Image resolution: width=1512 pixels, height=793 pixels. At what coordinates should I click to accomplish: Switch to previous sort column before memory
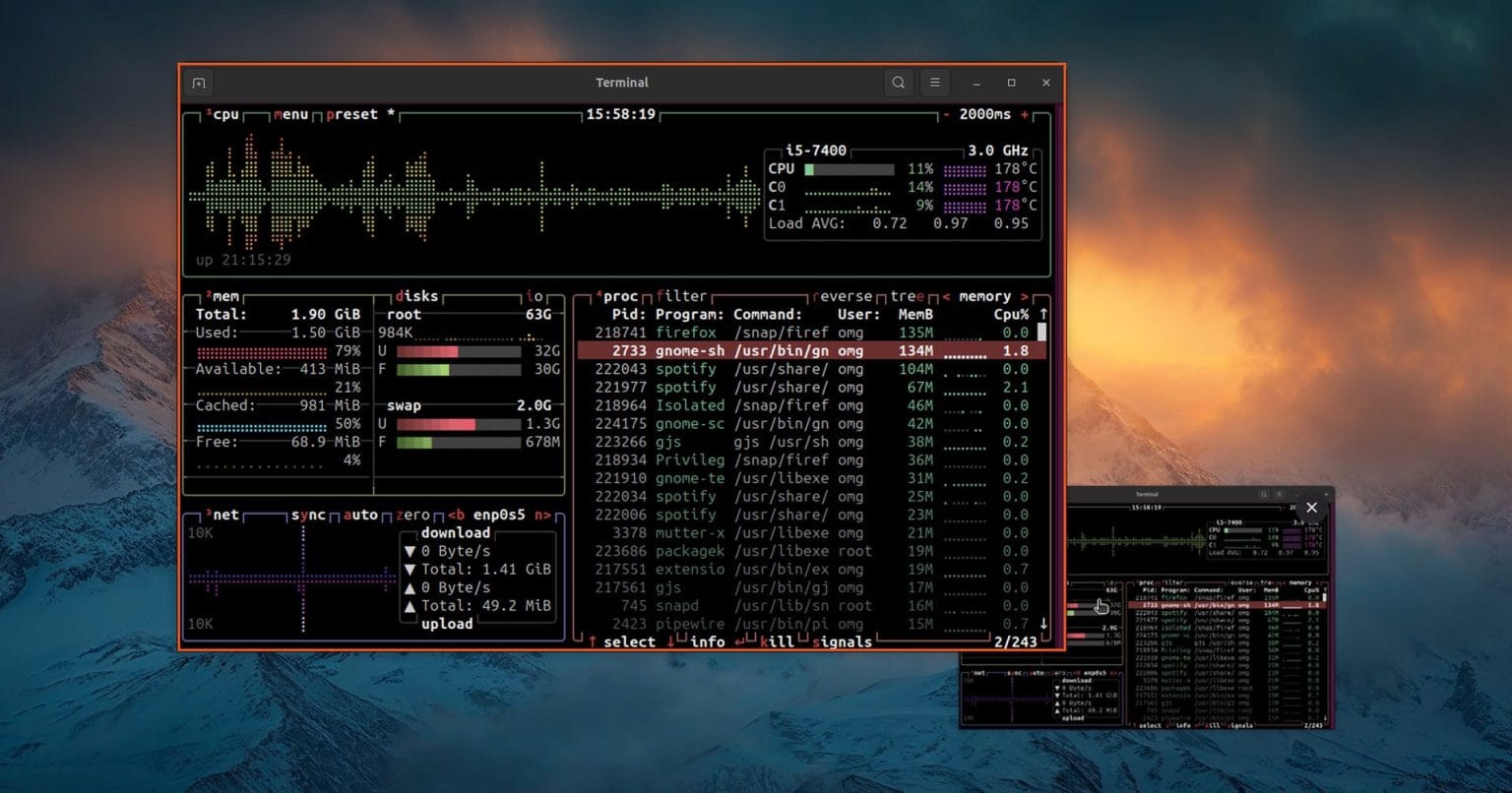coord(946,296)
